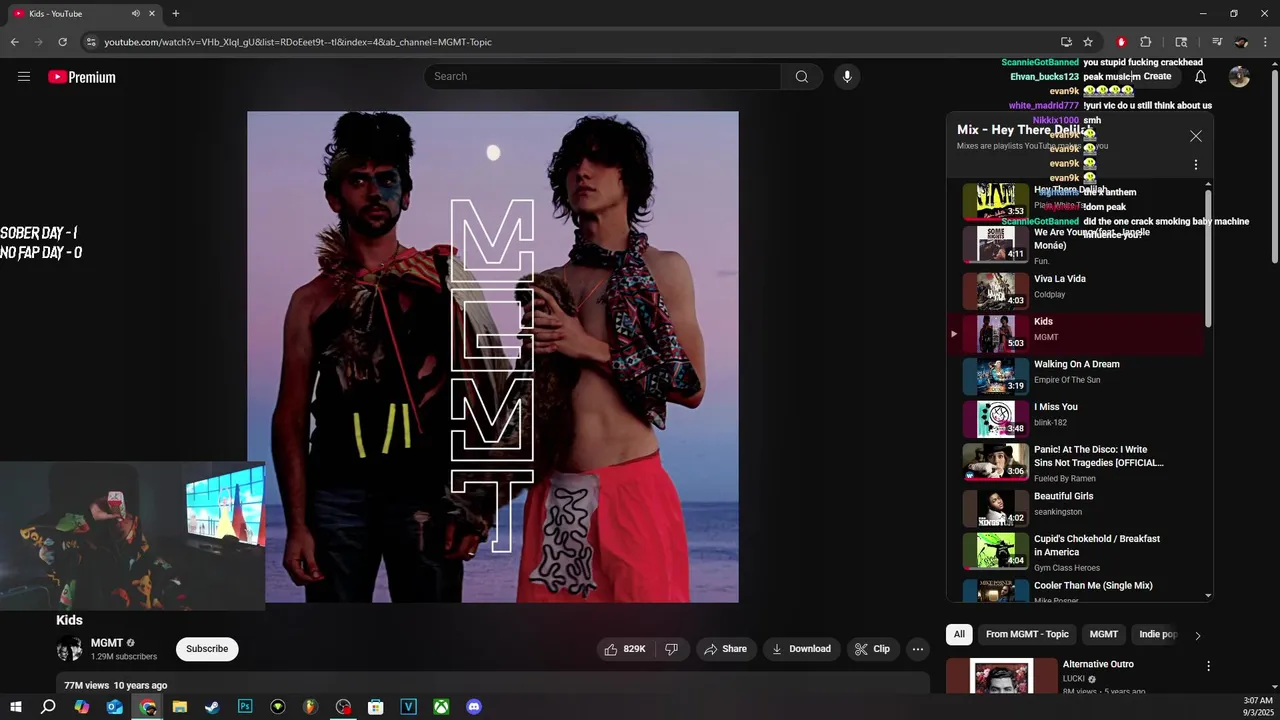Open Chrome profile avatar in toolbar
Screen dimensions: 1280x720
point(1241,42)
